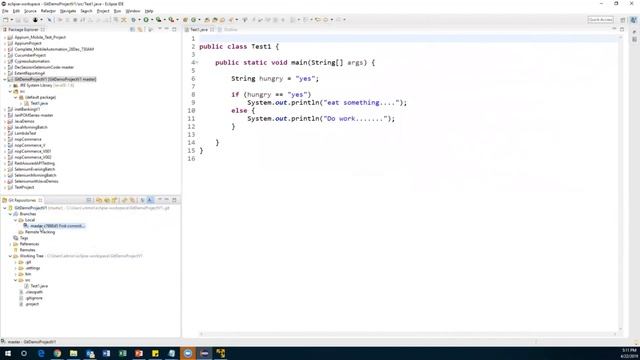Click the editor vertical scrollbar

pyautogui.click(x=620, y=182)
